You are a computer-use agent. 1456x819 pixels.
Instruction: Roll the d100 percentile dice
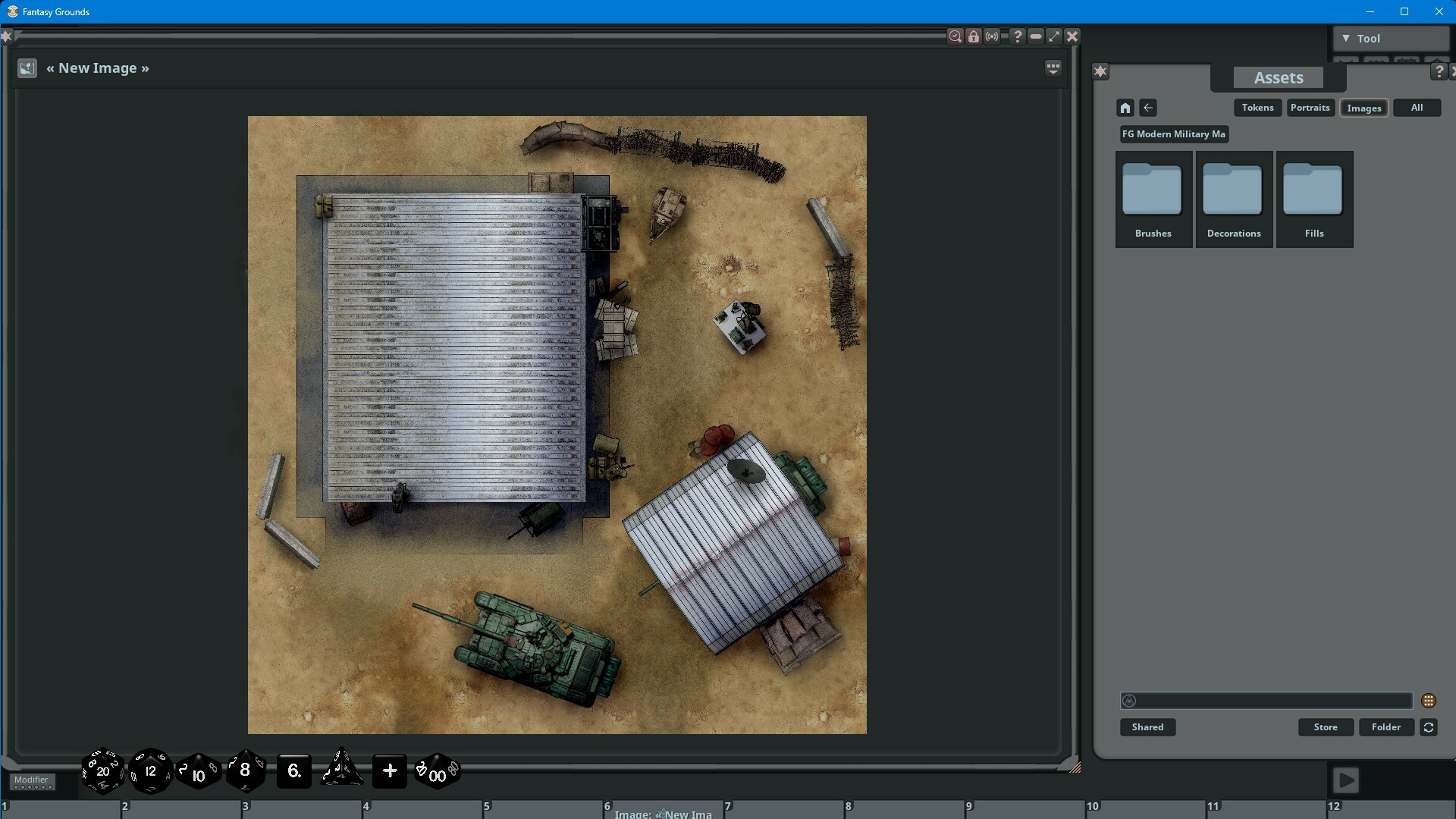point(437,770)
